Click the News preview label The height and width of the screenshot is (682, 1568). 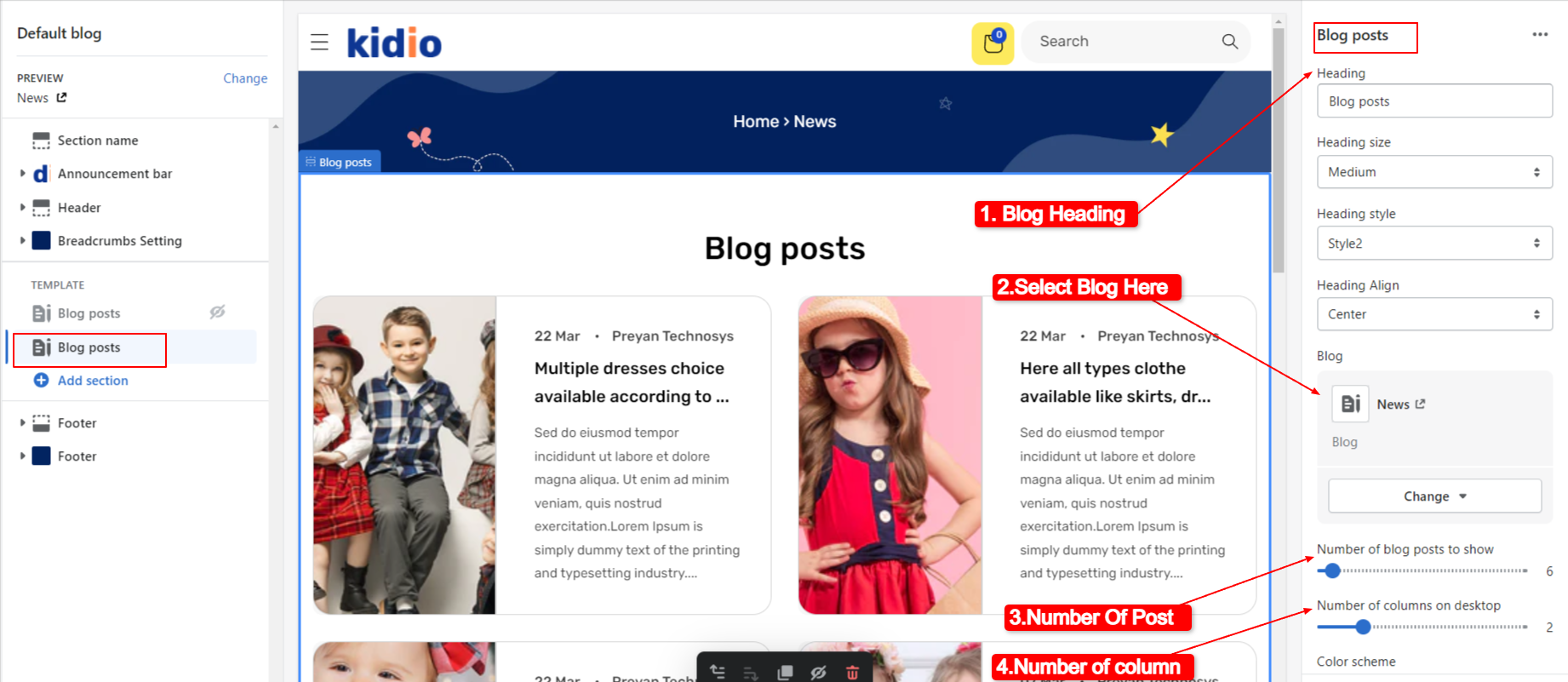pyautogui.click(x=32, y=98)
